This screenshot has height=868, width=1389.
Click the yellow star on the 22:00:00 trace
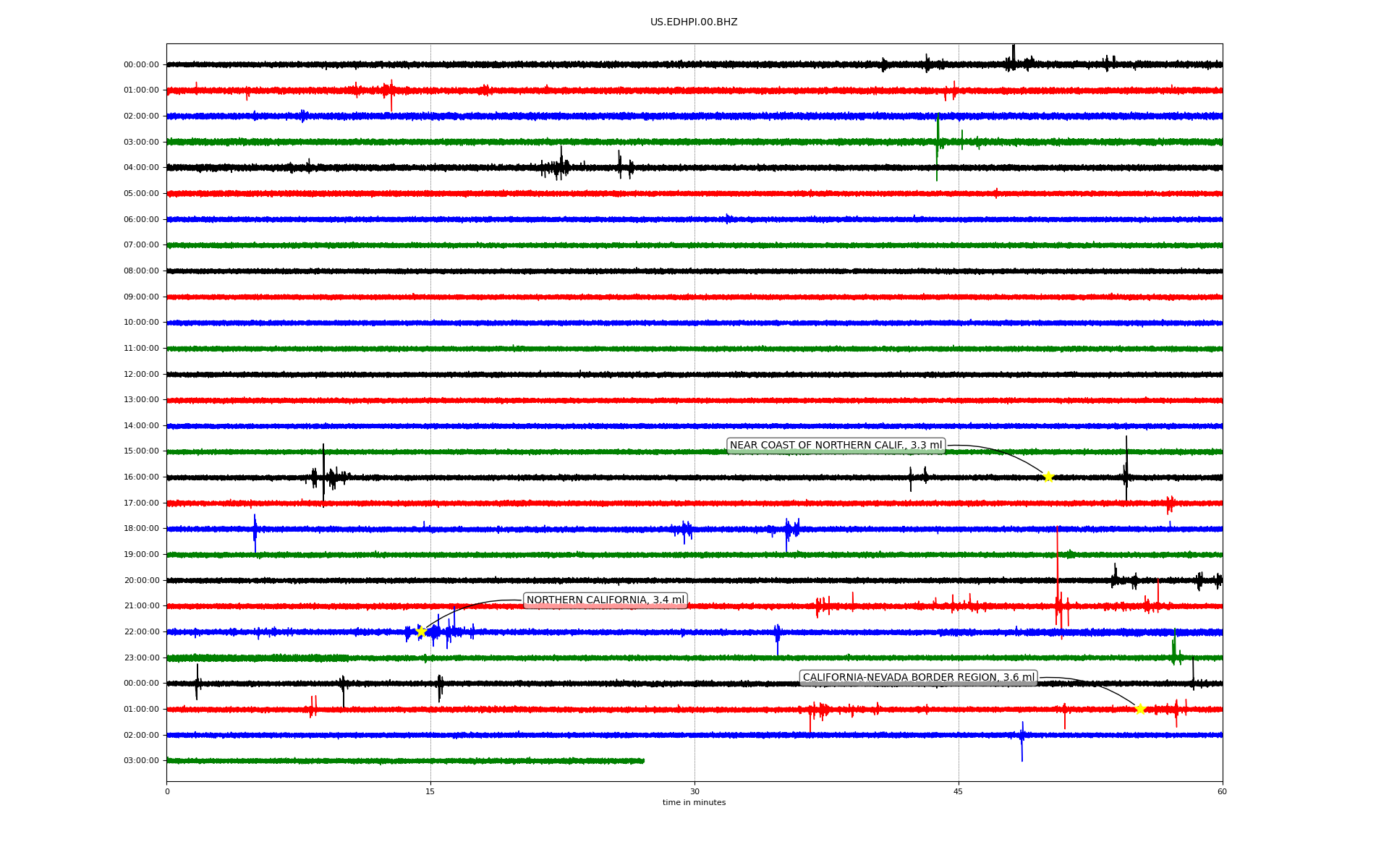(421, 632)
